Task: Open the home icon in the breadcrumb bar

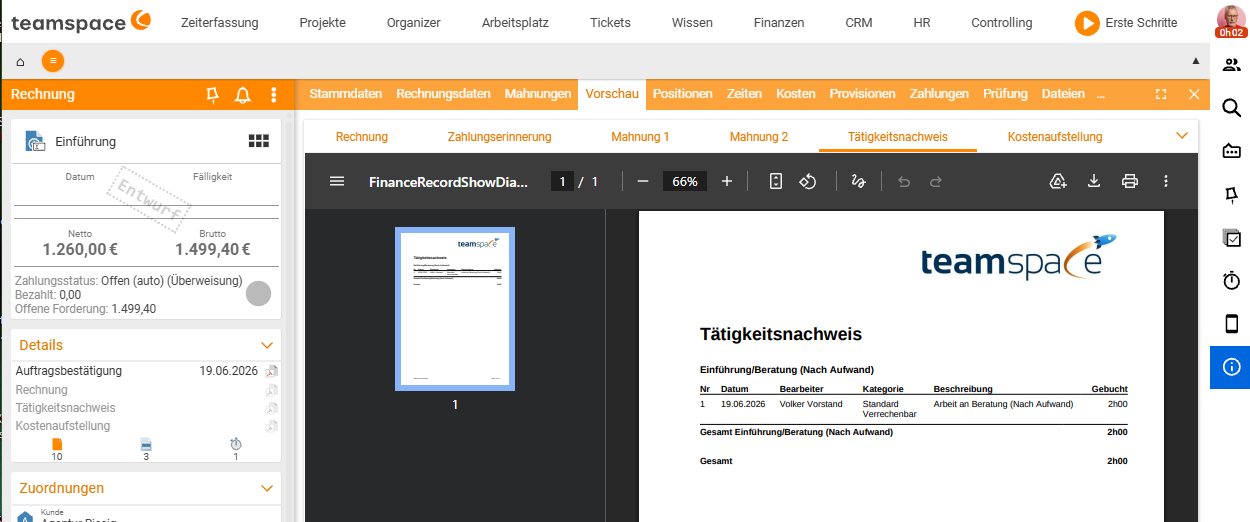Action: coord(20,61)
